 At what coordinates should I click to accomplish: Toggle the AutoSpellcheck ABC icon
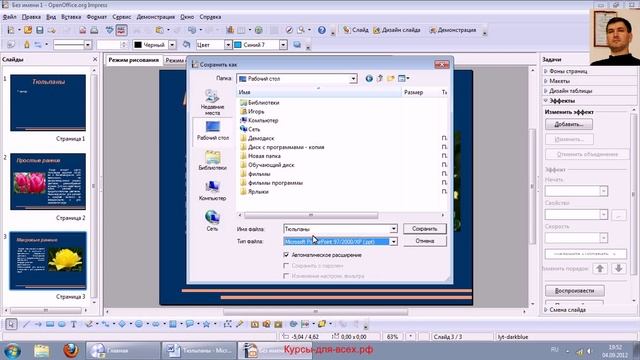(x=121, y=30)
